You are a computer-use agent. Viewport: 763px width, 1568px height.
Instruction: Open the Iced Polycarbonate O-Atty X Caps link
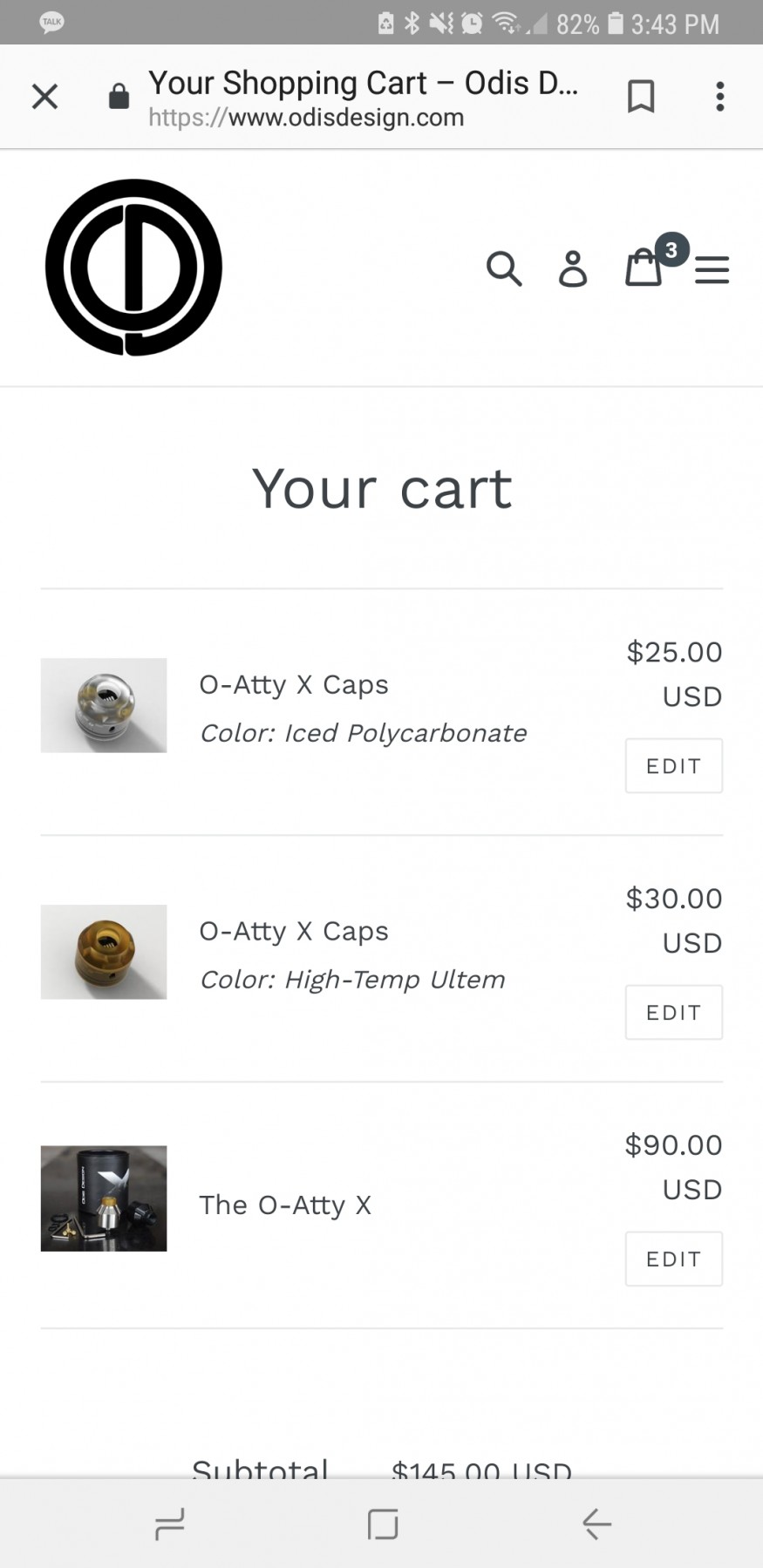pyautogui.click(x=294, y=685)
